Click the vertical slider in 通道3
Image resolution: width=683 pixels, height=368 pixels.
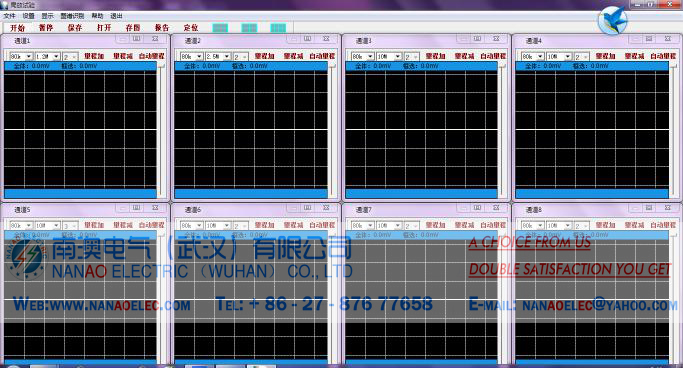click(x=503, y=131)
